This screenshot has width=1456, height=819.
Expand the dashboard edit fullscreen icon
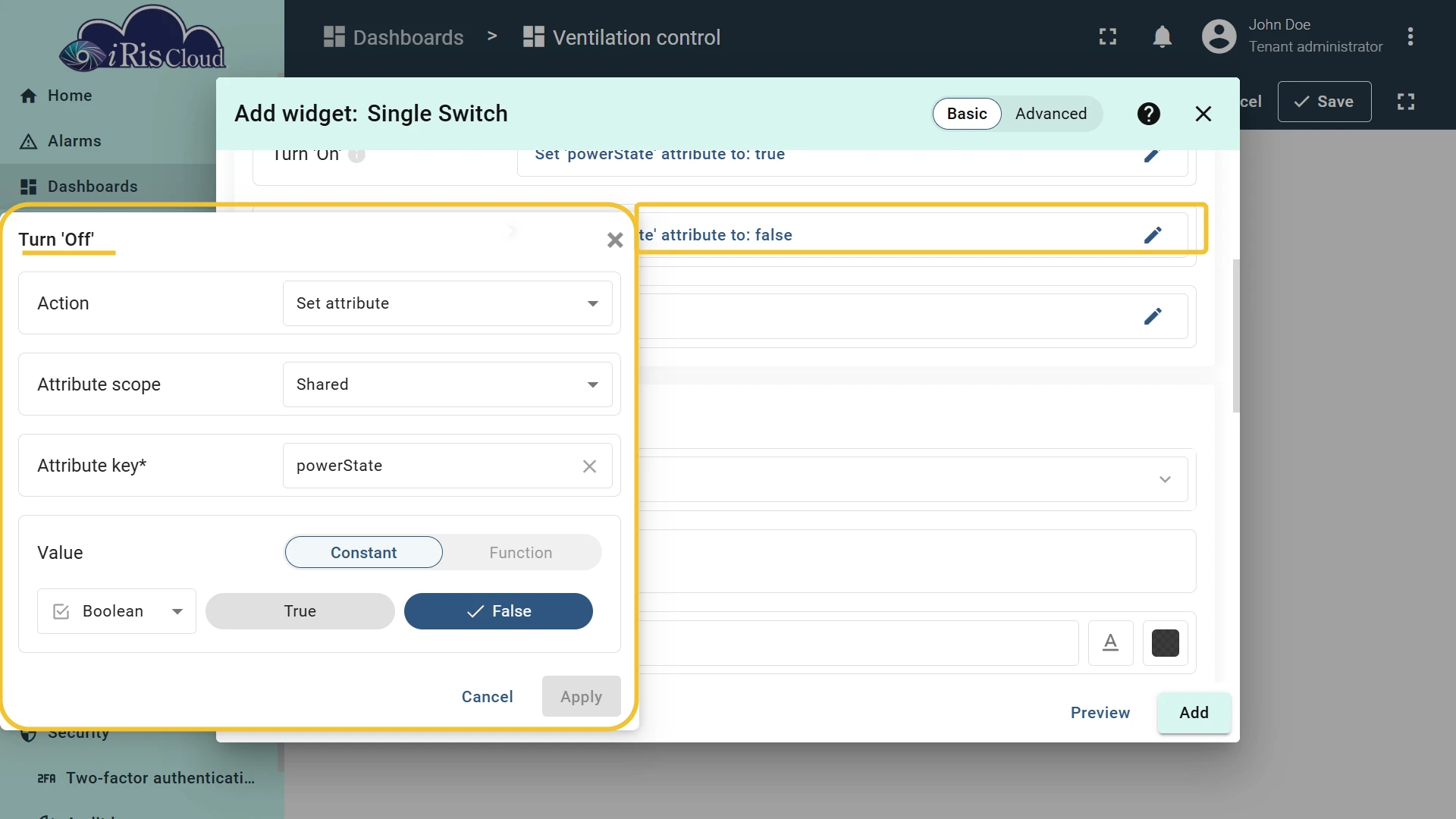click(x=1405, y=102)
